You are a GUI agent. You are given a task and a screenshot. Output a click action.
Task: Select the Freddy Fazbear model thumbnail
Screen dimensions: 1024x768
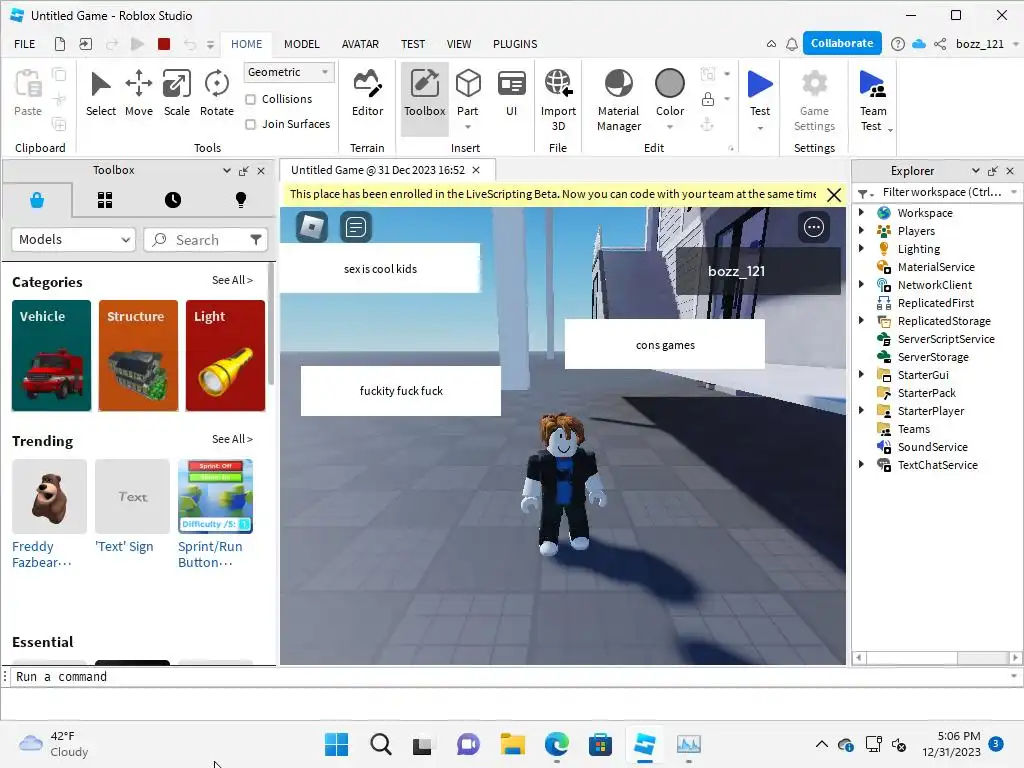pyautogui.click(x=49, y=496)
